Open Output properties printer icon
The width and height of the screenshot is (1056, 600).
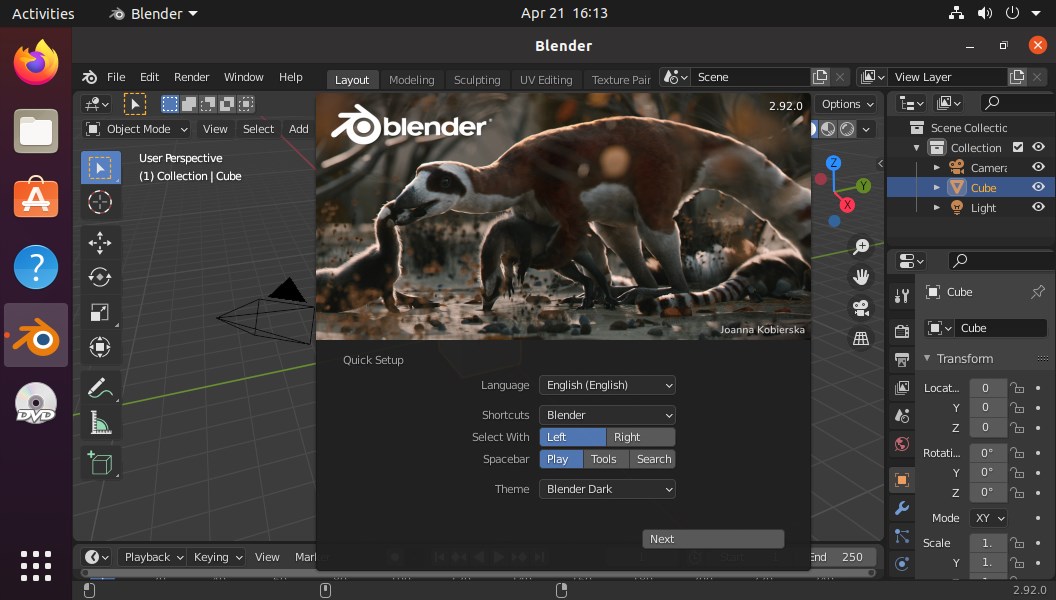point(902,360)
